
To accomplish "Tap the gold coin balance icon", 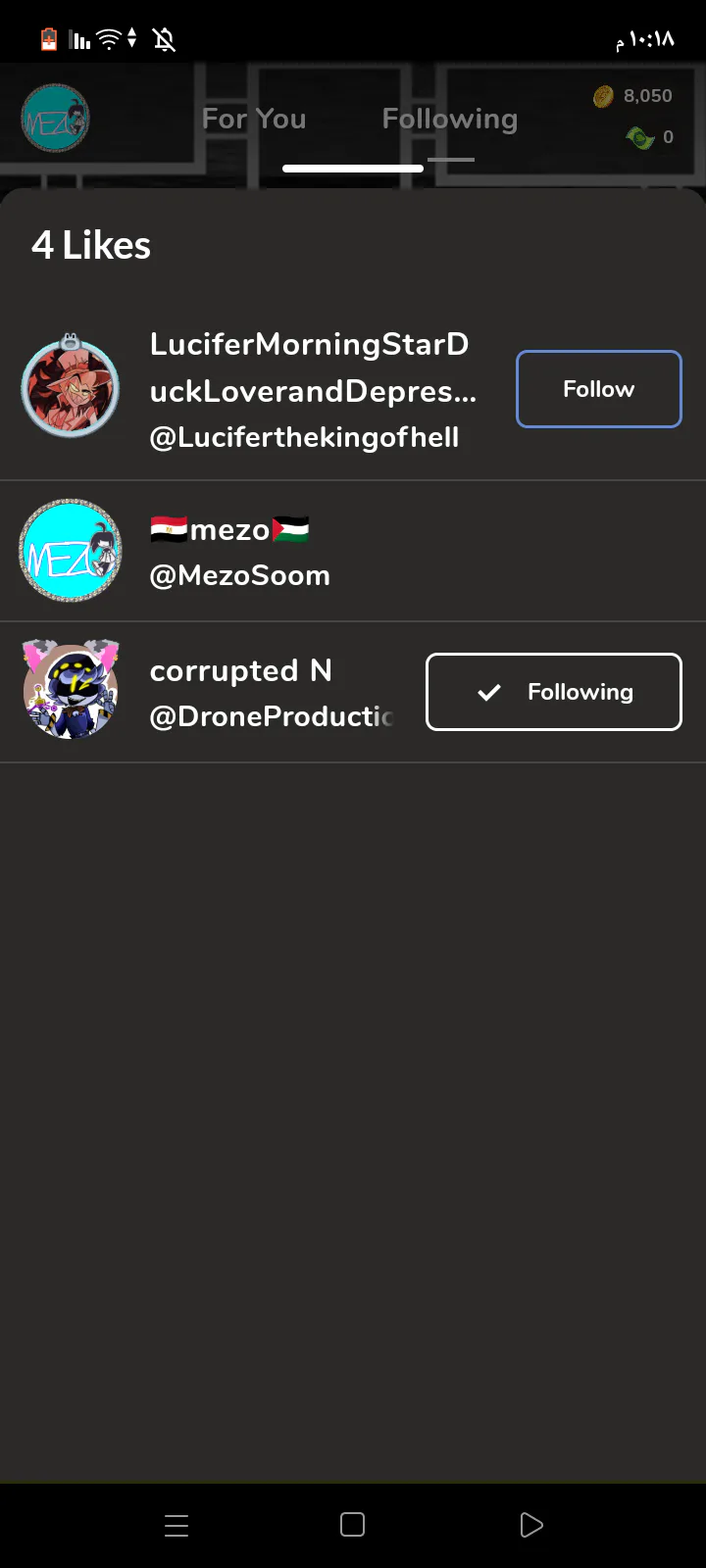I will pos(603,96).
